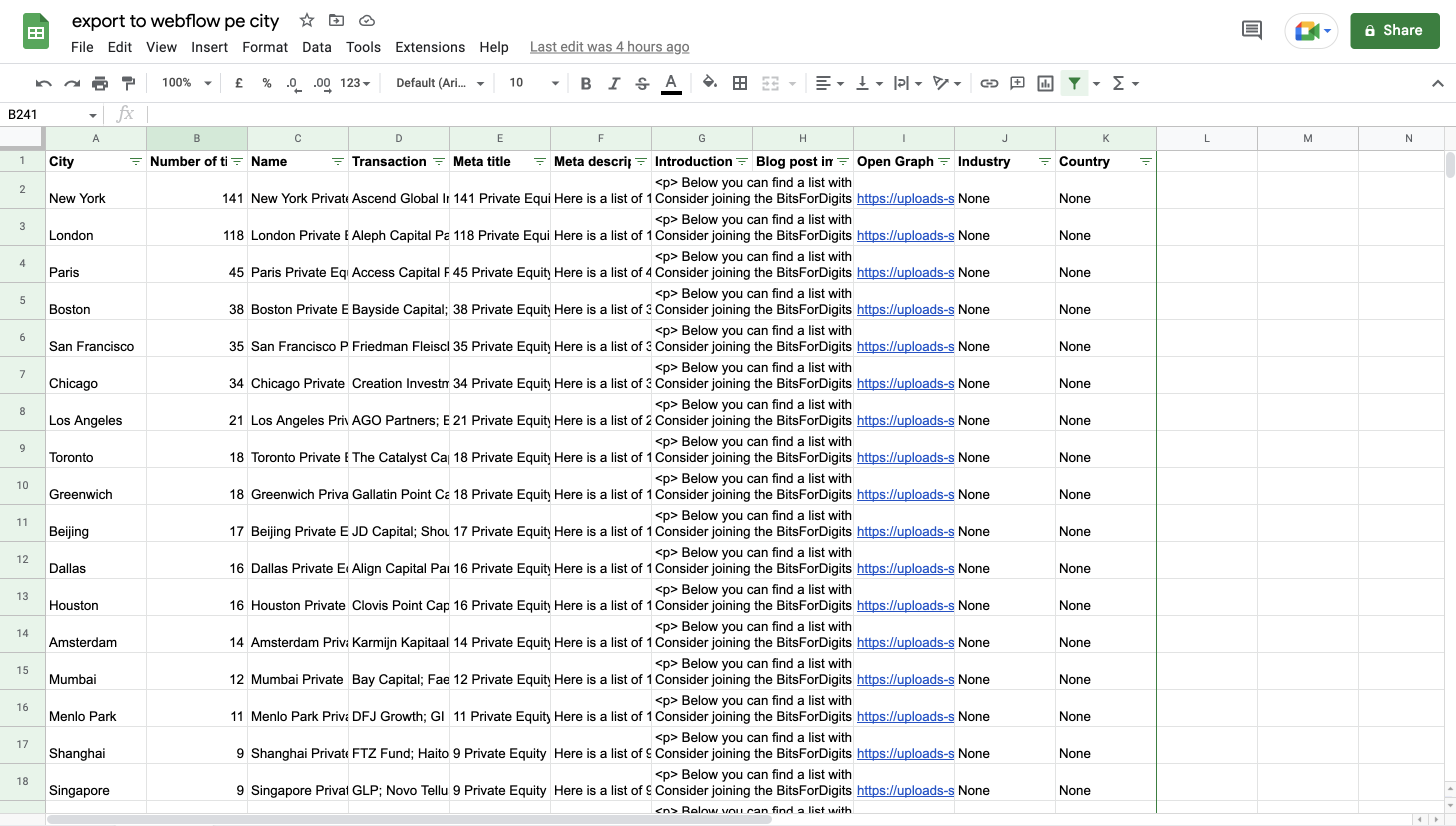Open the Format menu
Screen dimensions: 1456x826
point(264,47)
